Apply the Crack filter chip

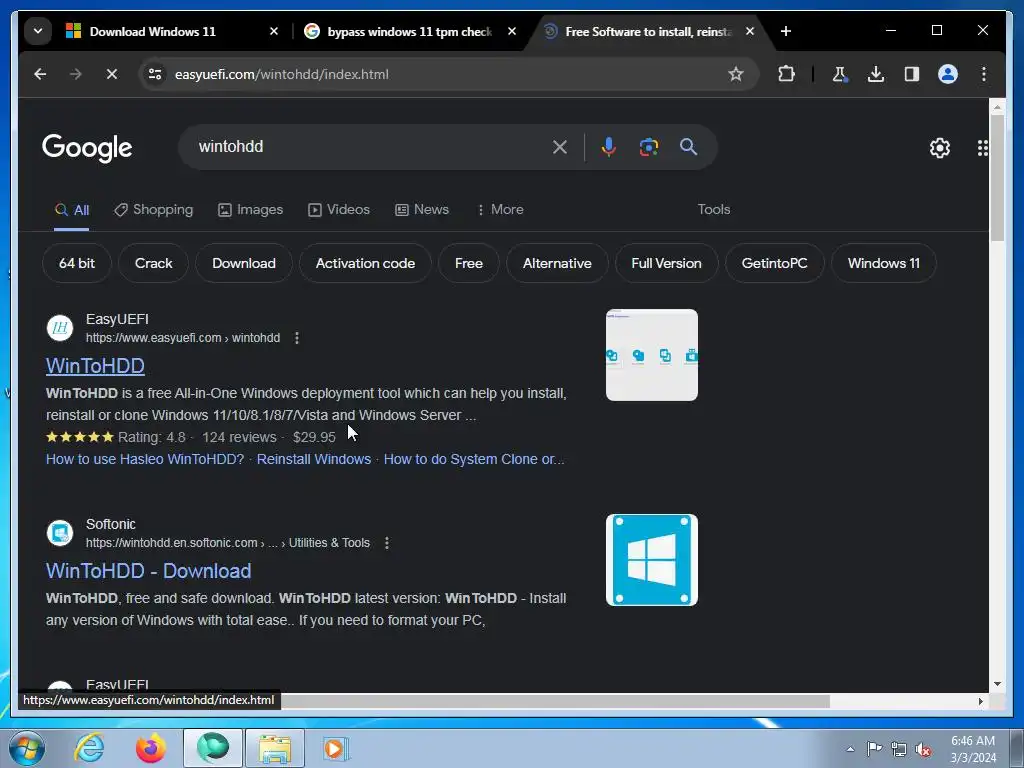coord(153,263)
